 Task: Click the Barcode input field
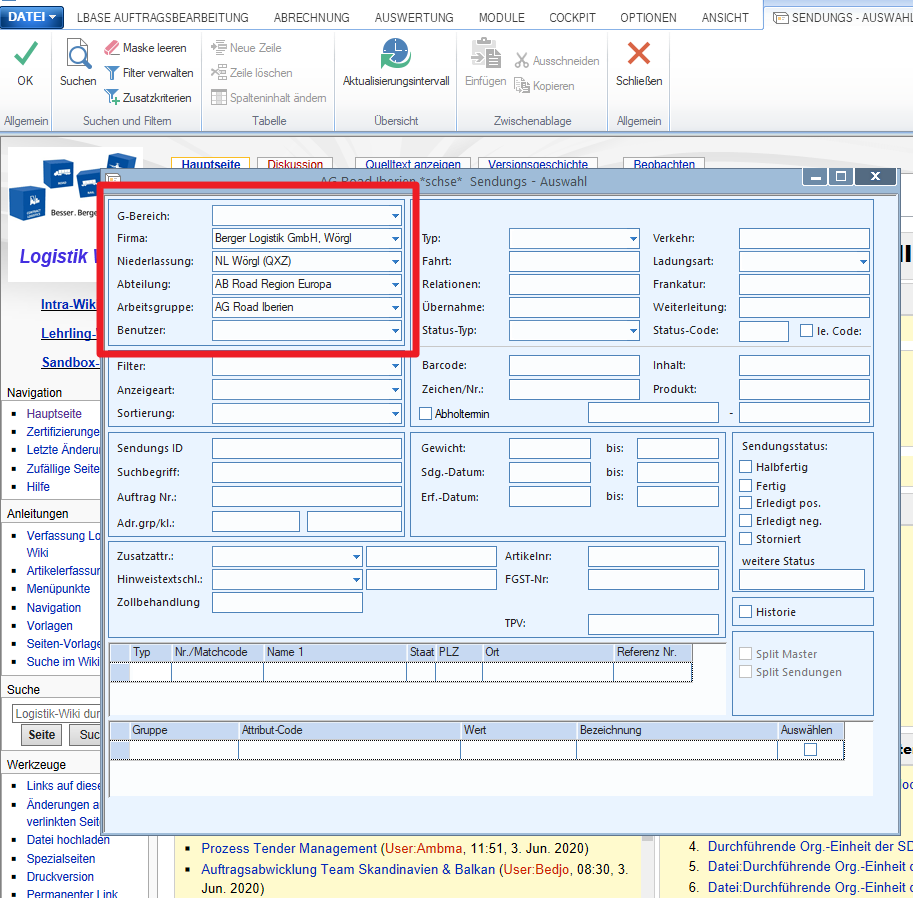[574, 365]
